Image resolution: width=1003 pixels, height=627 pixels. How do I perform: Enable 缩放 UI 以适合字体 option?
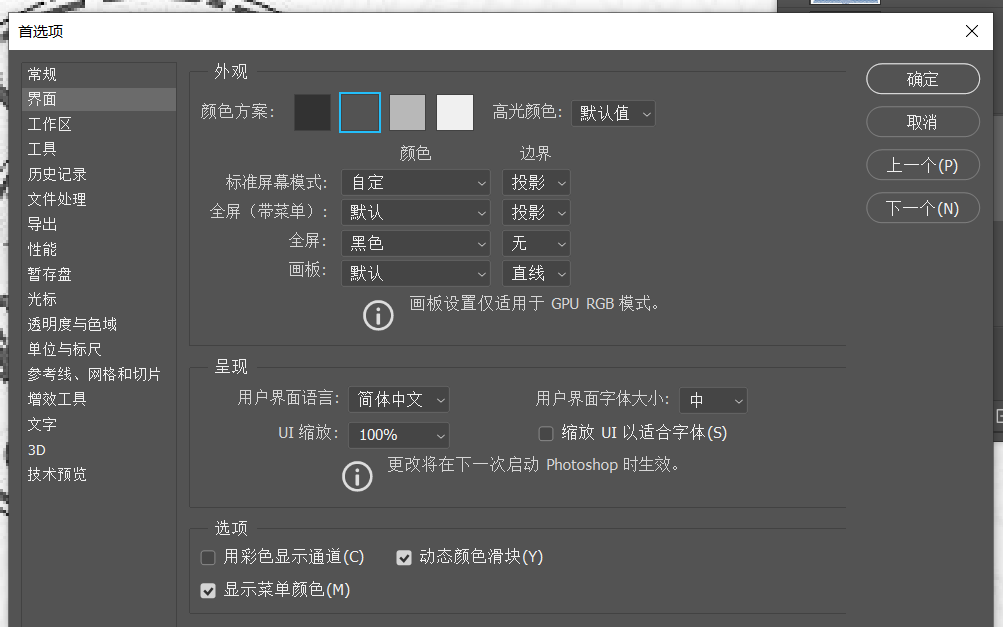[546, 432]
